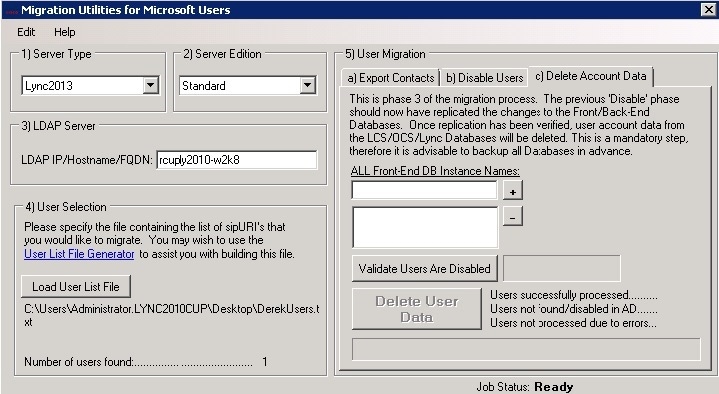
Task: Click Load User List File button
Action: pyautogui.click(x=76, y=287)
